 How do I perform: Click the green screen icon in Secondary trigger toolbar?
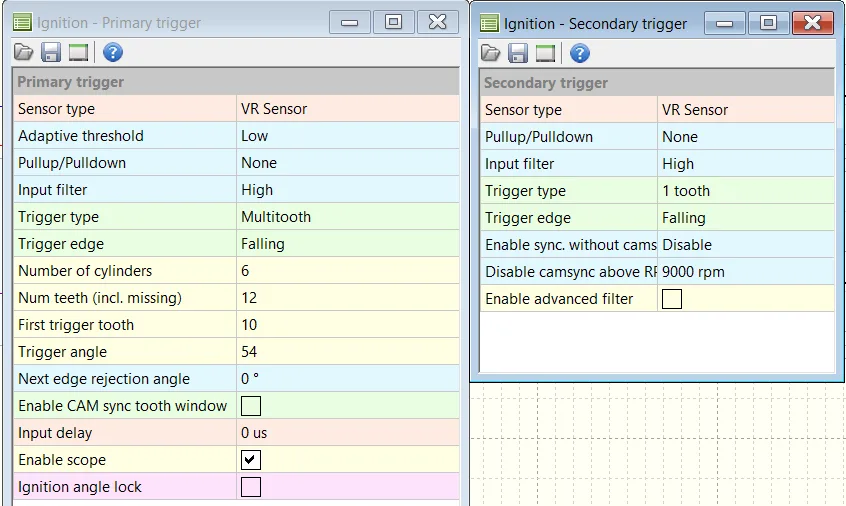[x=545, y=53]
